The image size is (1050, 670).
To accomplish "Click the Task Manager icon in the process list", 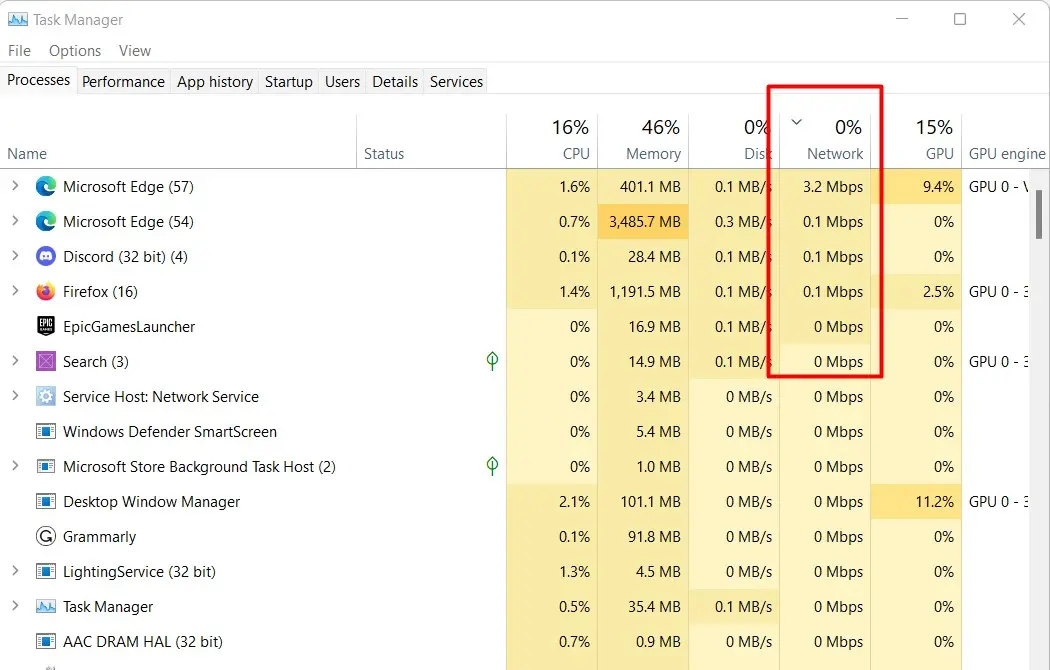I will tap(46, 606).
